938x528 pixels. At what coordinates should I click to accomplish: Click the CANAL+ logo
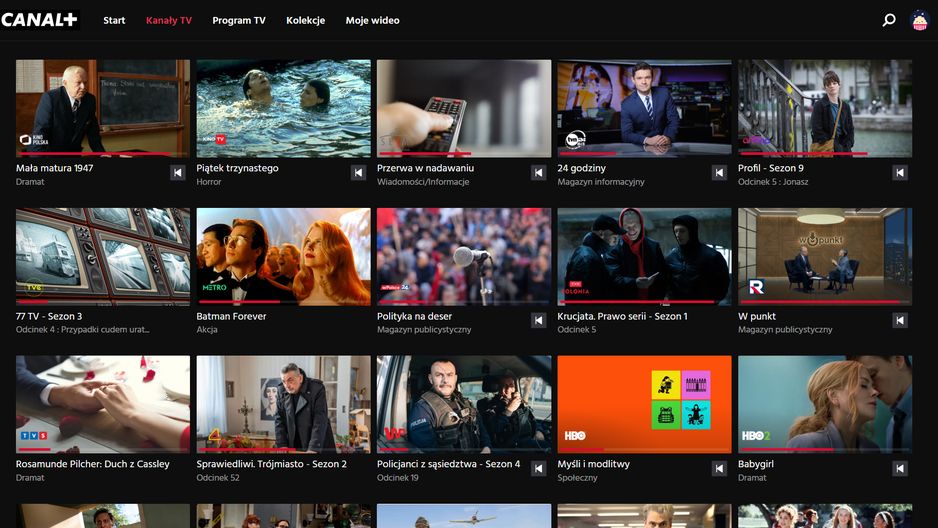click(x=39, y=20)
